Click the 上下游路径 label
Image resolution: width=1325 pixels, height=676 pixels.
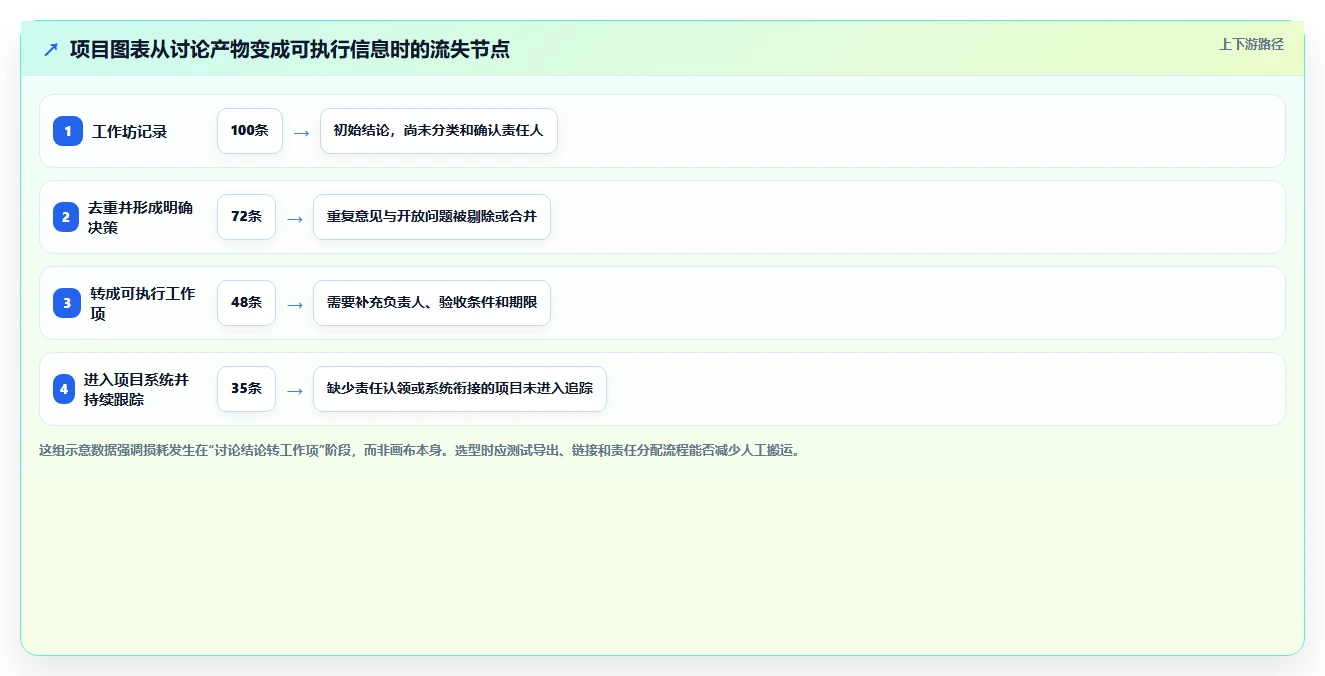point(1251,44)
